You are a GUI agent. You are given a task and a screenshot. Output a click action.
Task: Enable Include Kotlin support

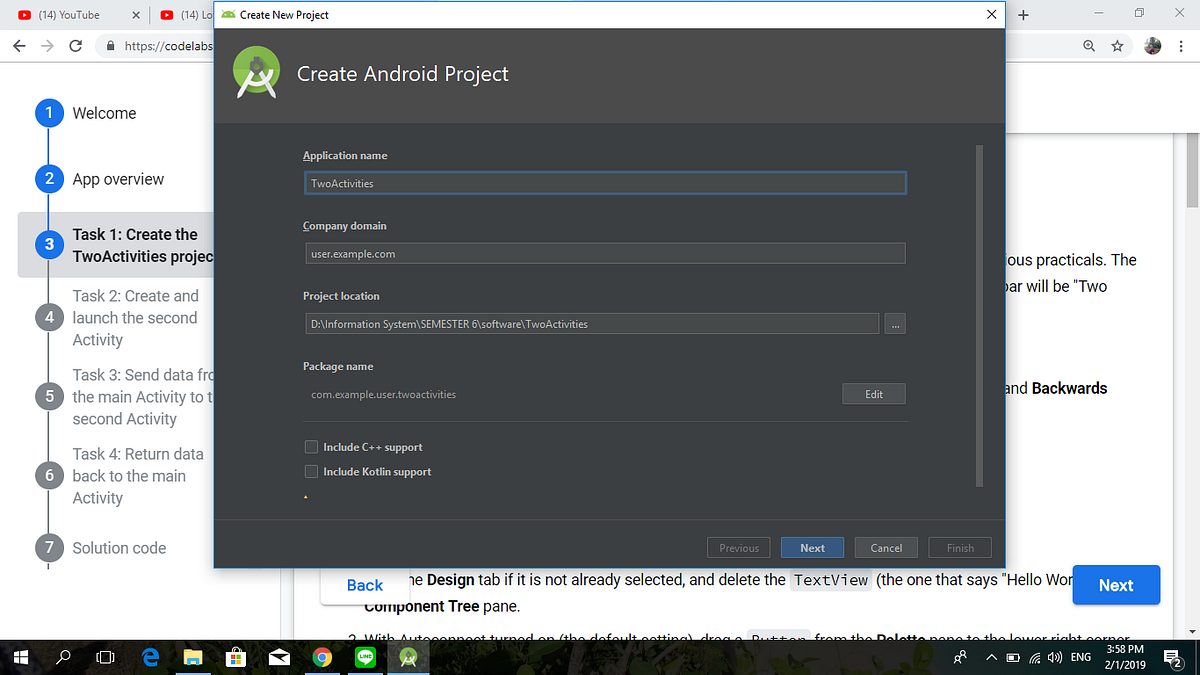[x=311, y=470]
